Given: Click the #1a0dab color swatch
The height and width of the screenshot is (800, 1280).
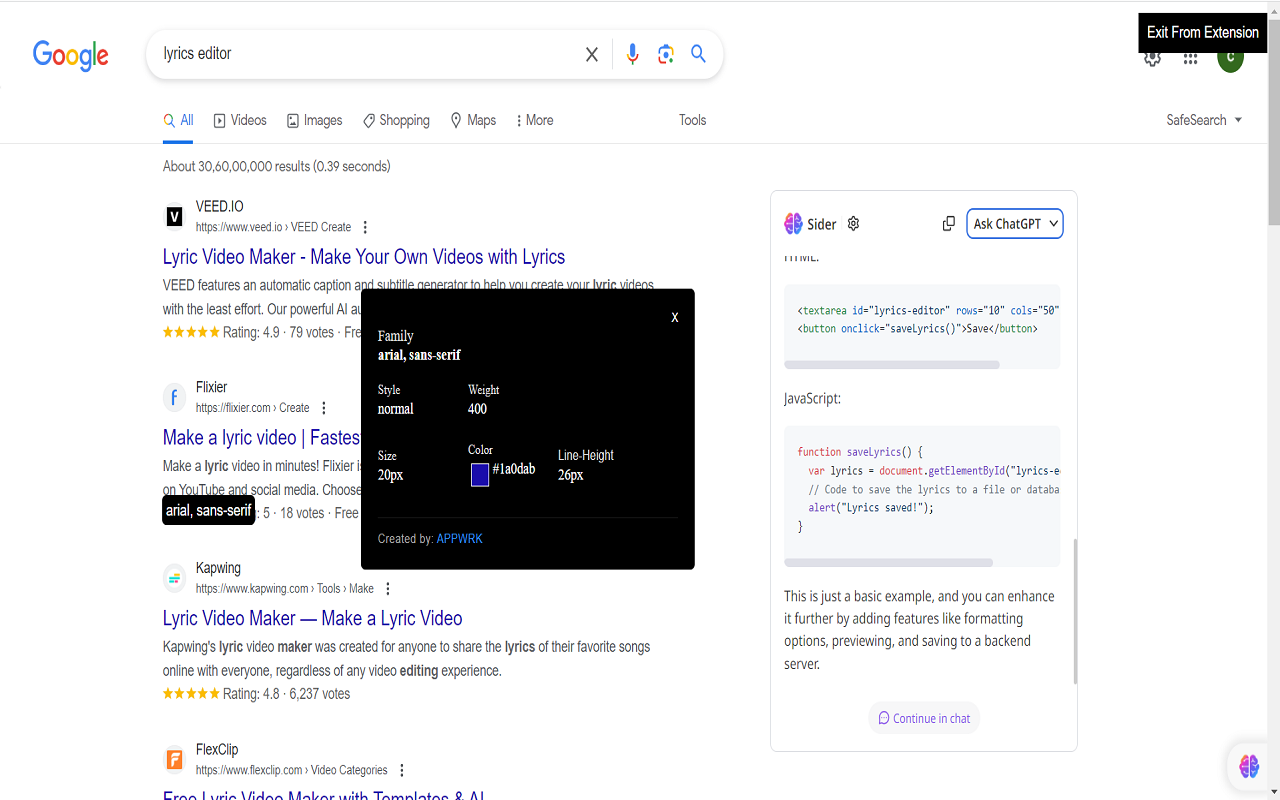Looking at the screenshot, I should pos(480,475).
